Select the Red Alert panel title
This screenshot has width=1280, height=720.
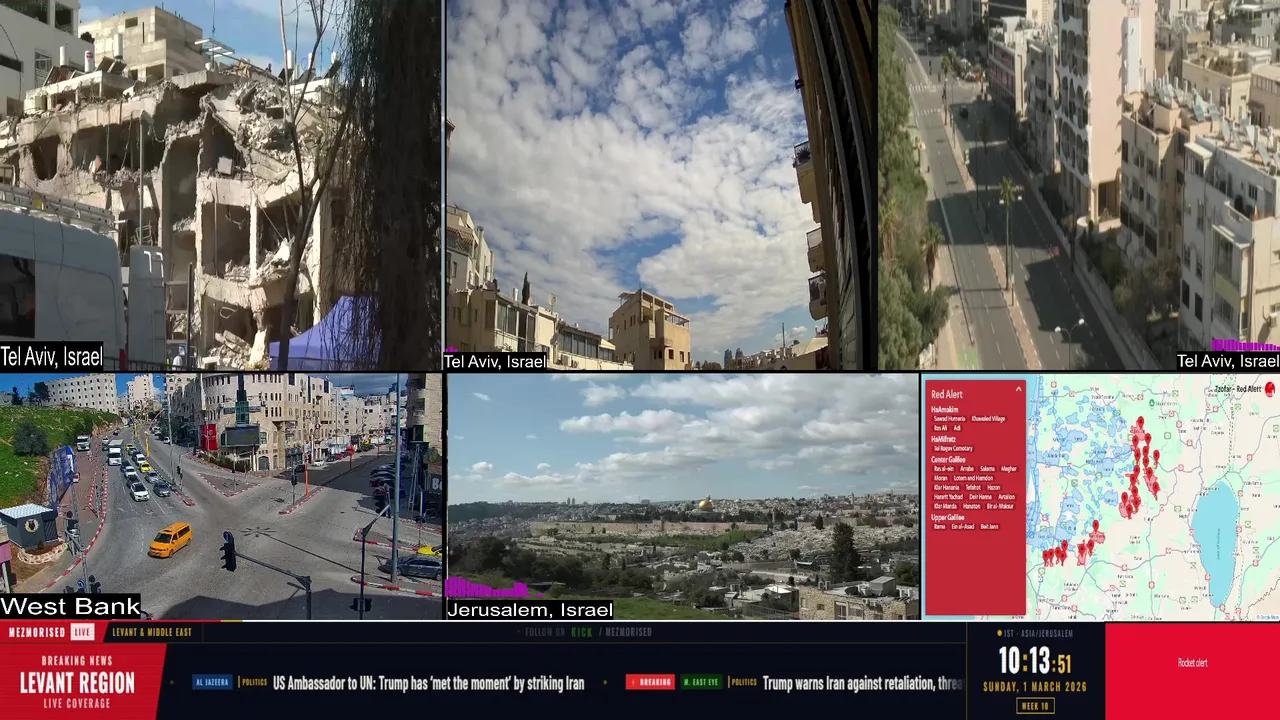pyautogui.click(x=947, y=394)
